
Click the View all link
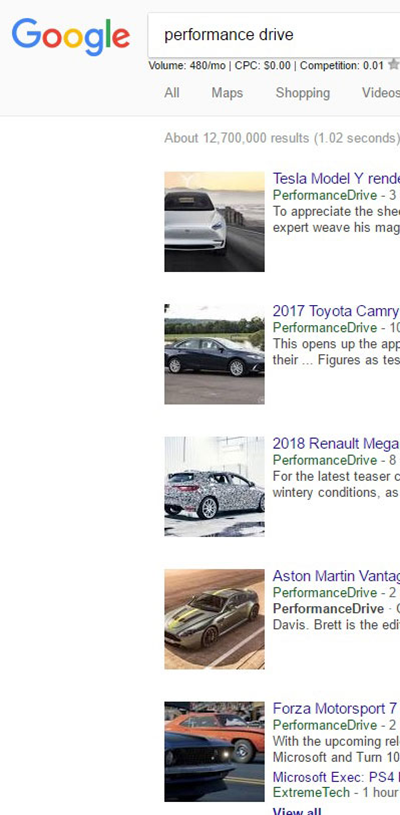pos(297,811)
